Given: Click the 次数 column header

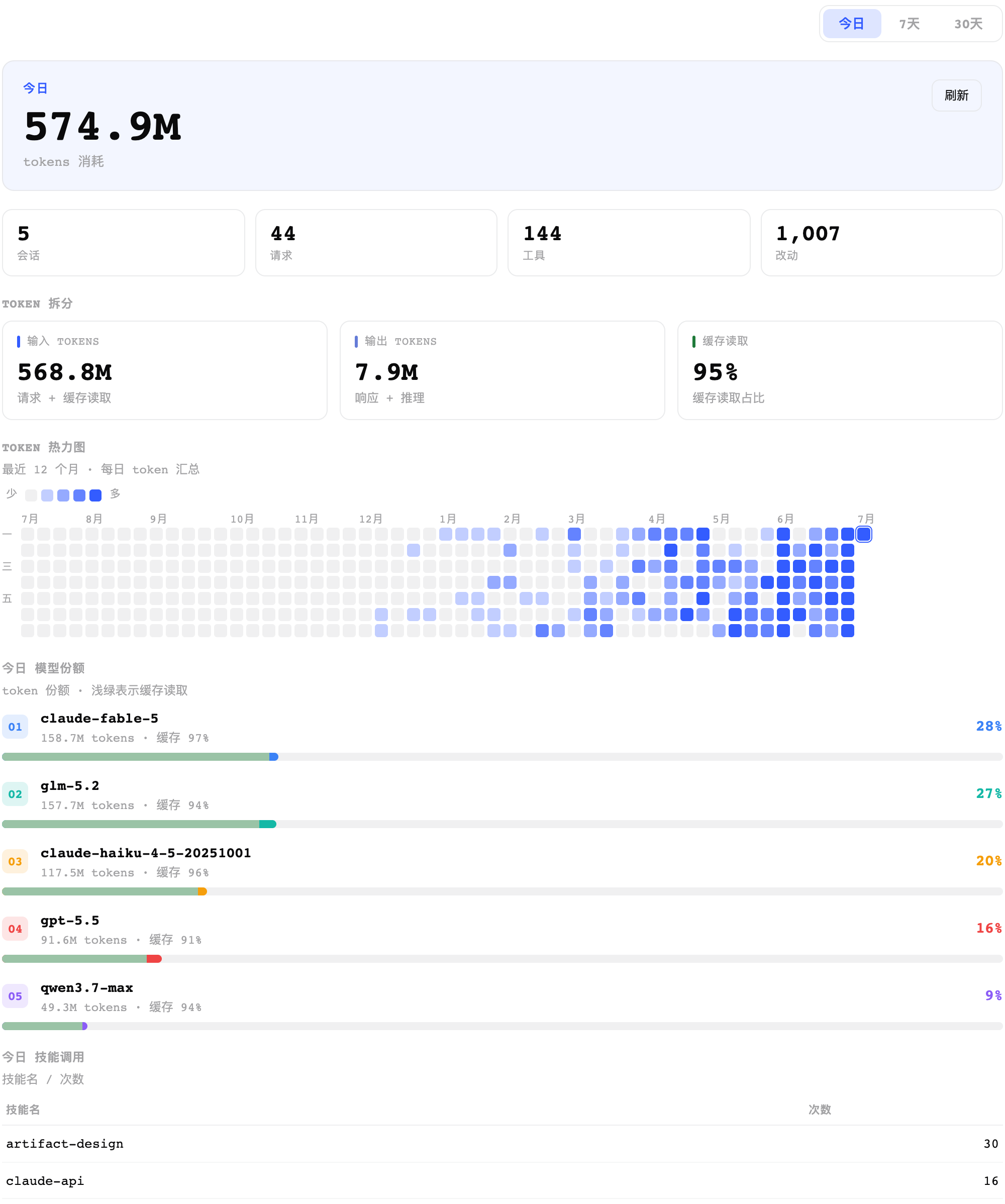Looking at the screenshot, I should point(819,1110).
